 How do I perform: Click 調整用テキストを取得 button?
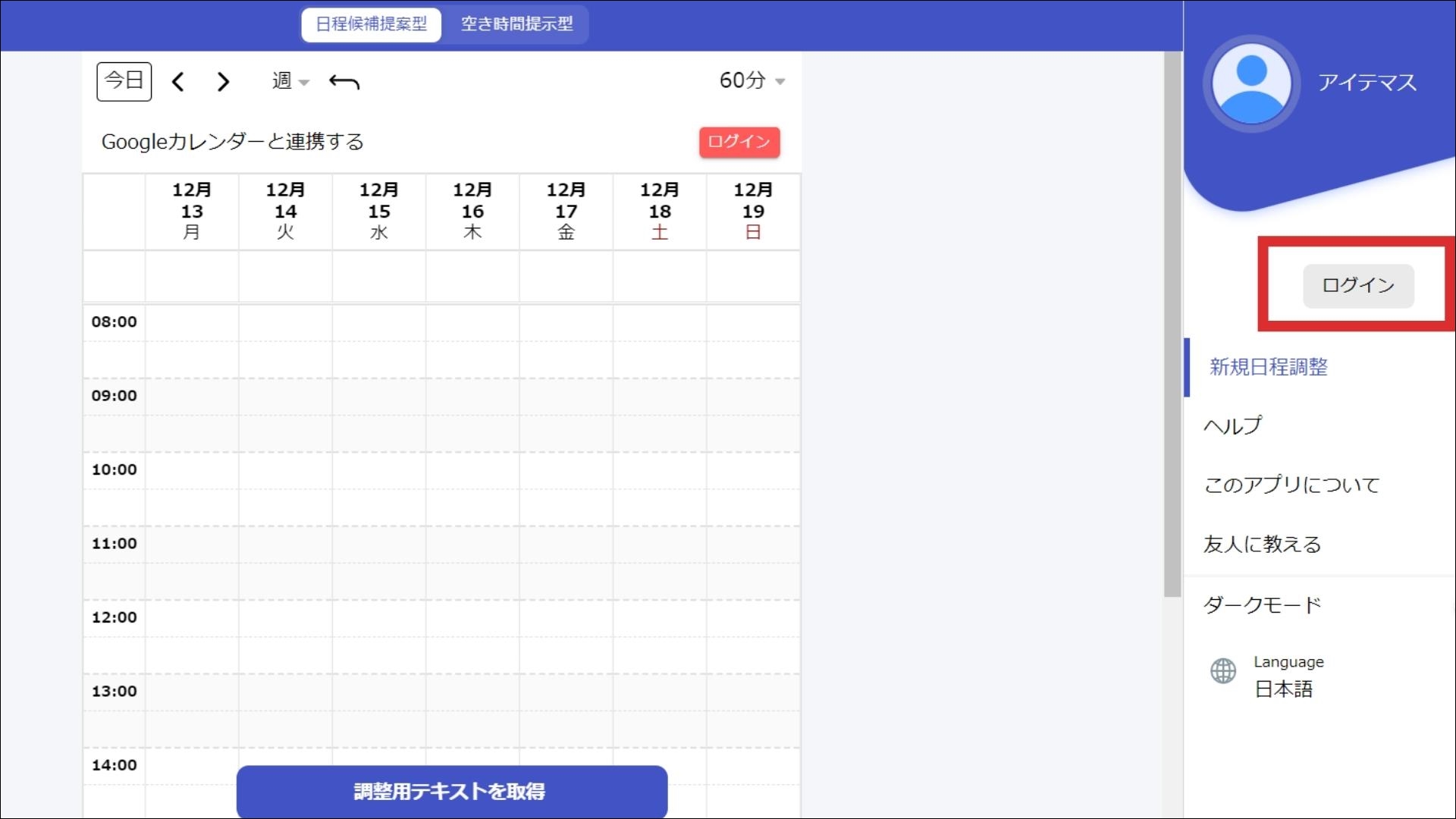(451, 791)
